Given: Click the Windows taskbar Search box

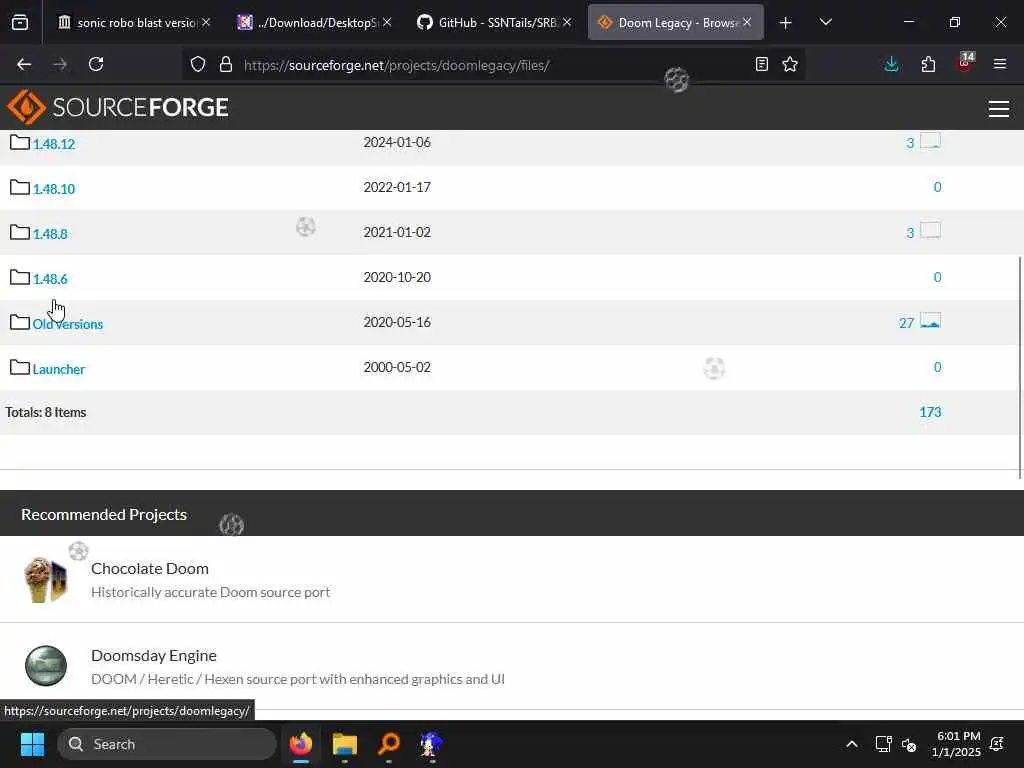Looking at the screenshot, I should coord(167,744).
